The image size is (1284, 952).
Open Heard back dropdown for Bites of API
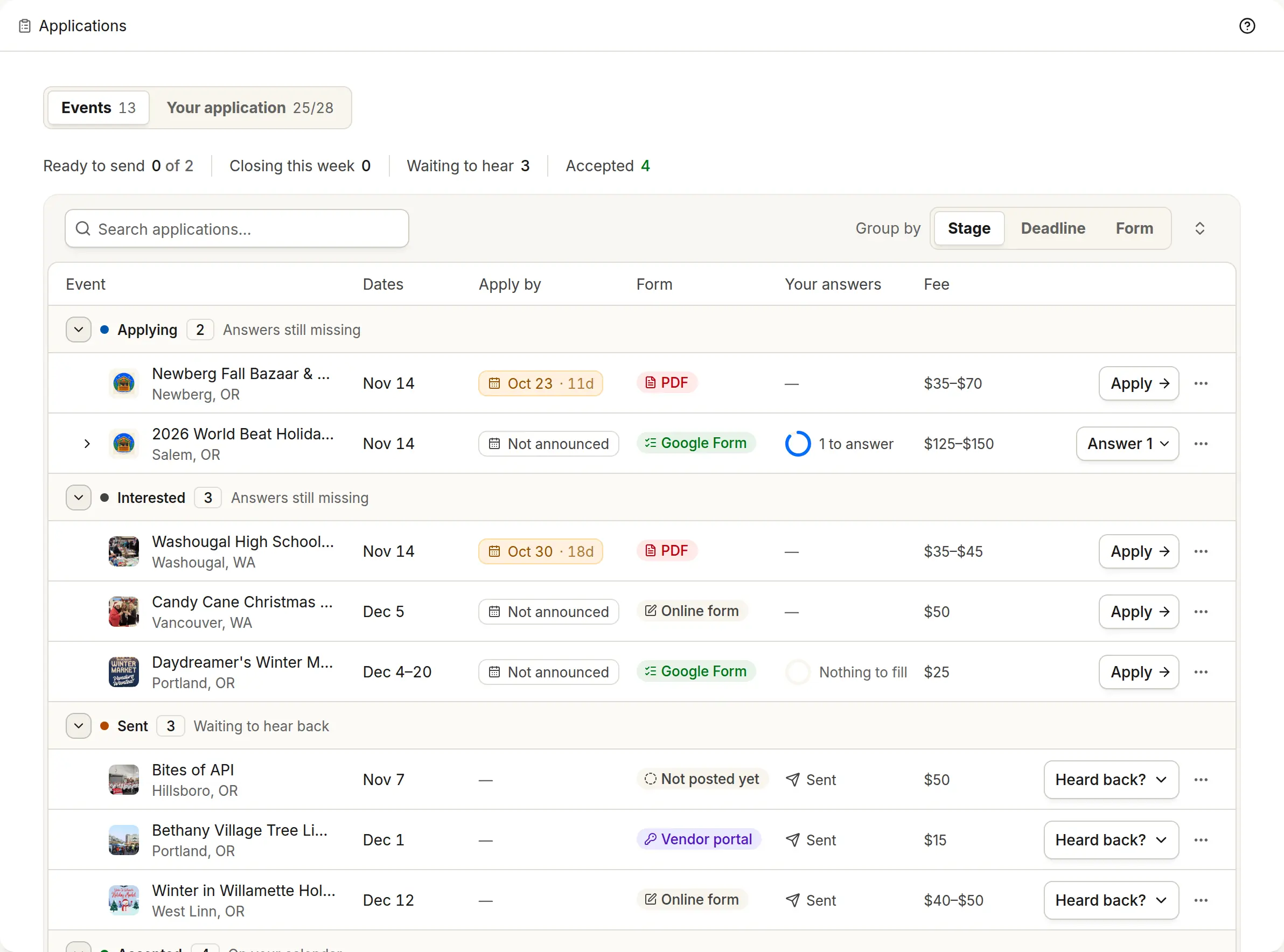click(1111, 780)
